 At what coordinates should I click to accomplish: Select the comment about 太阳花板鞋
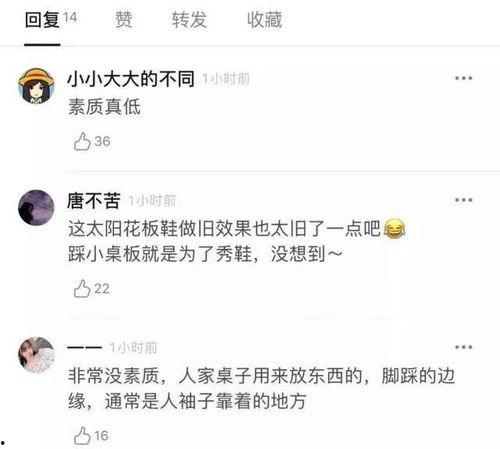point(237,241)
